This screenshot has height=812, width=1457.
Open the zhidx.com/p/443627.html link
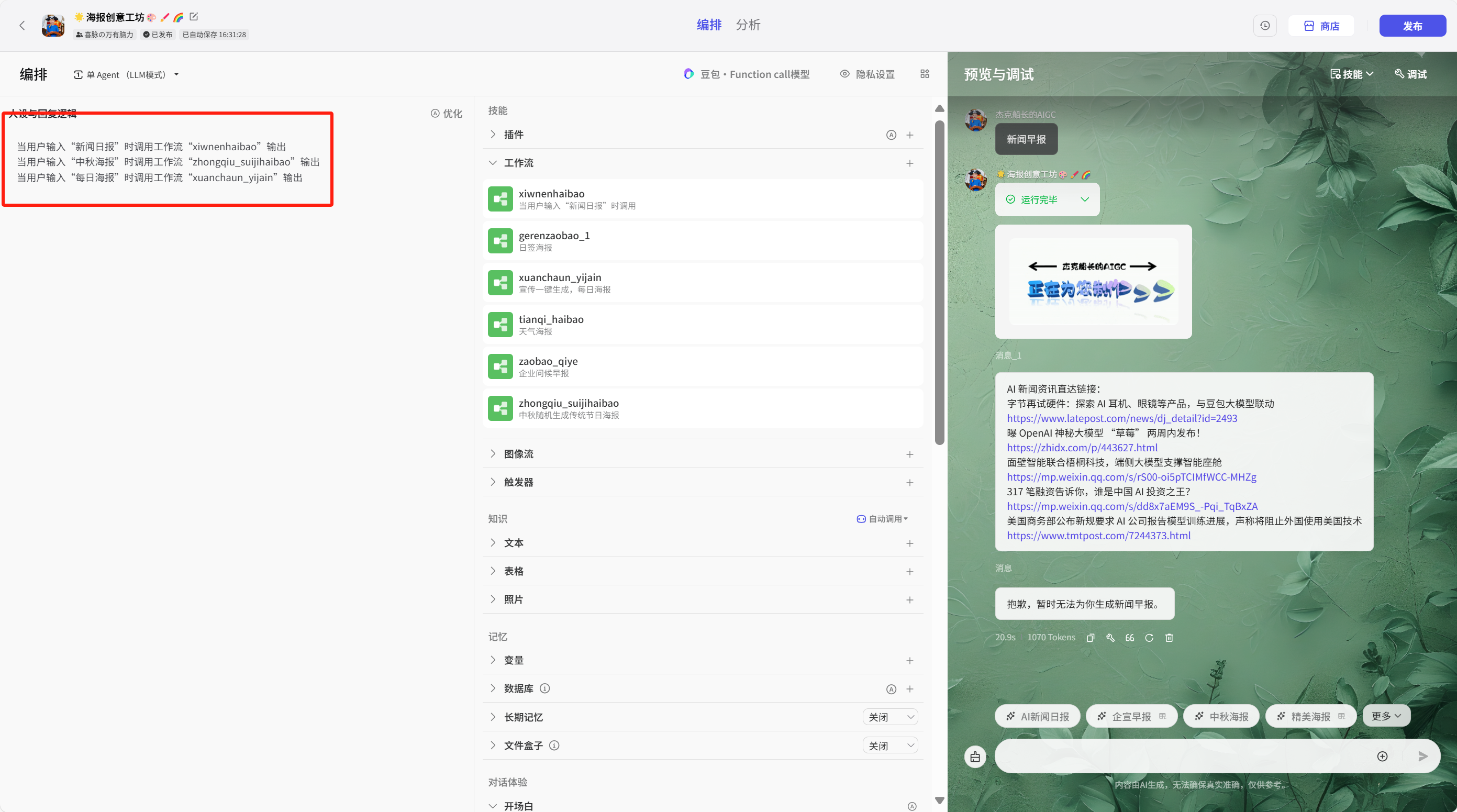[1082, 447]
